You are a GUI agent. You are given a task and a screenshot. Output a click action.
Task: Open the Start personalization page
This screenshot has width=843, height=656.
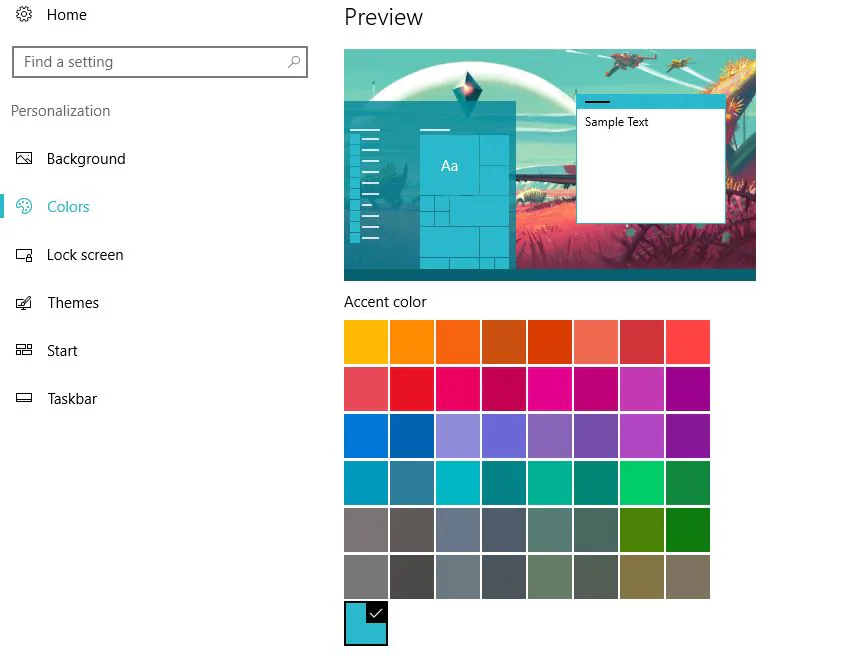click(x=62, y=351)
